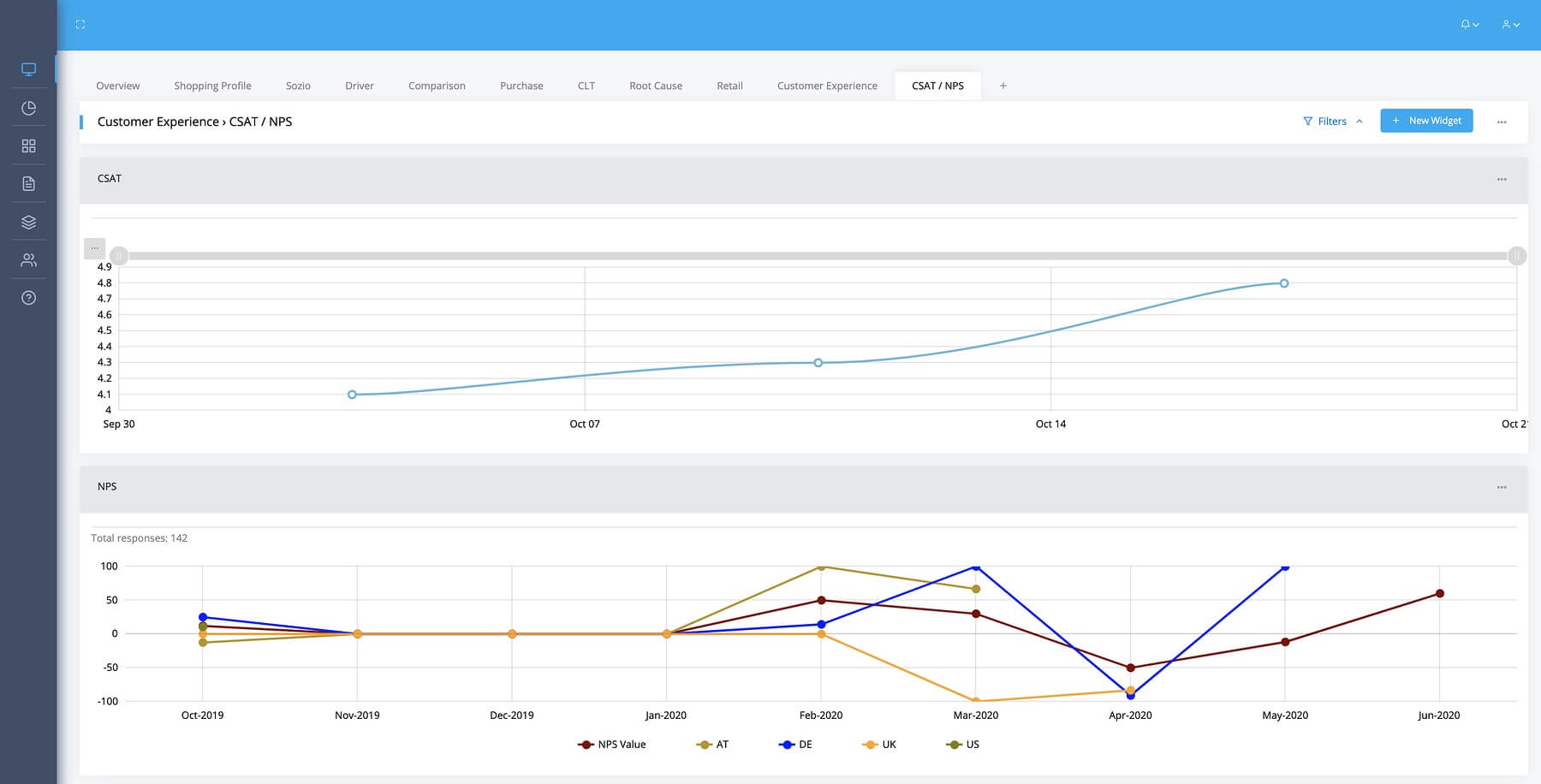Click the left handle of CSAT range slider
Viewport: 1541px width, 784px height.
(x=119, y=256)
